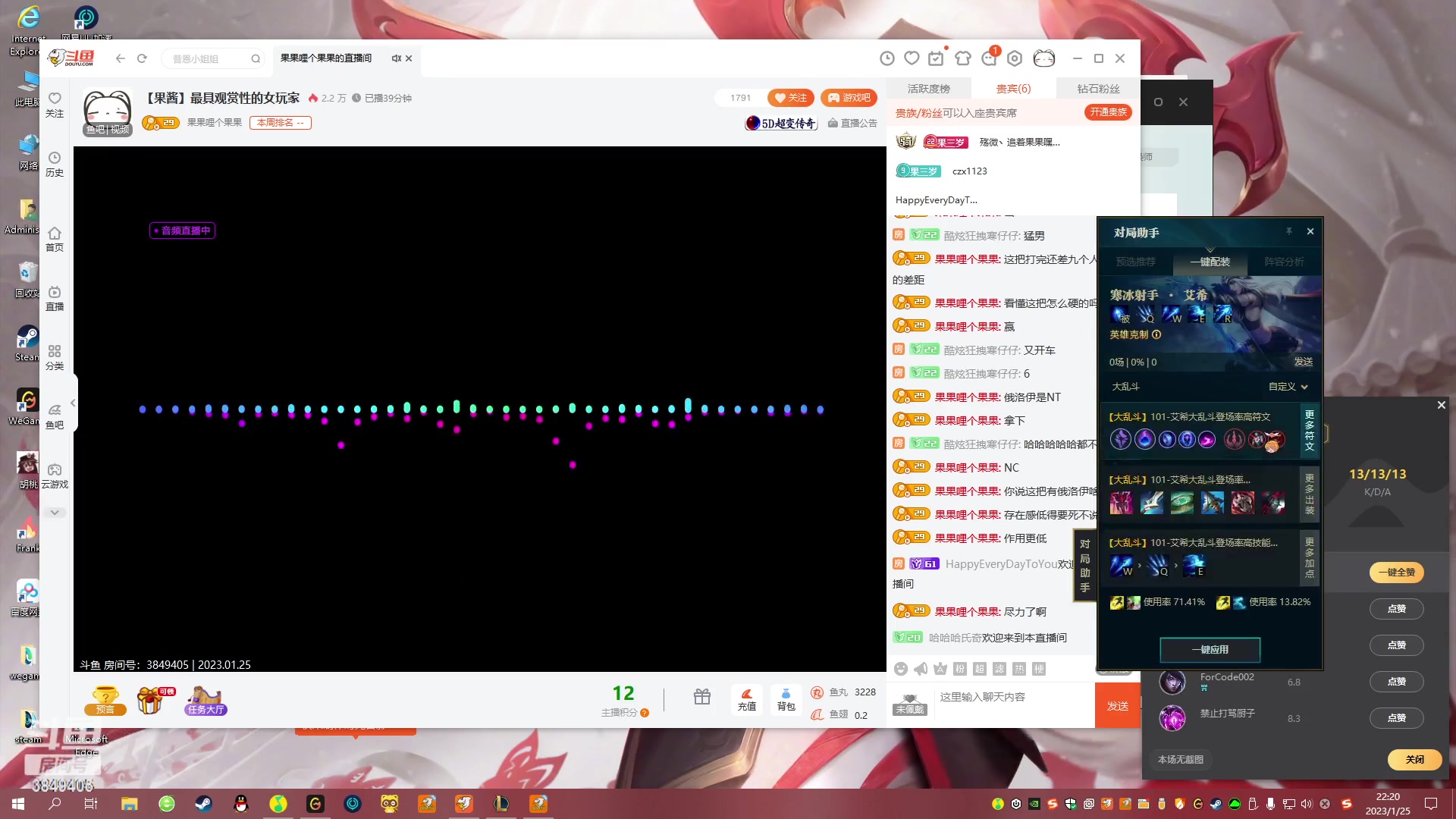Expand 更多加点 options

pyautogui.click(x=1310, y=557)
